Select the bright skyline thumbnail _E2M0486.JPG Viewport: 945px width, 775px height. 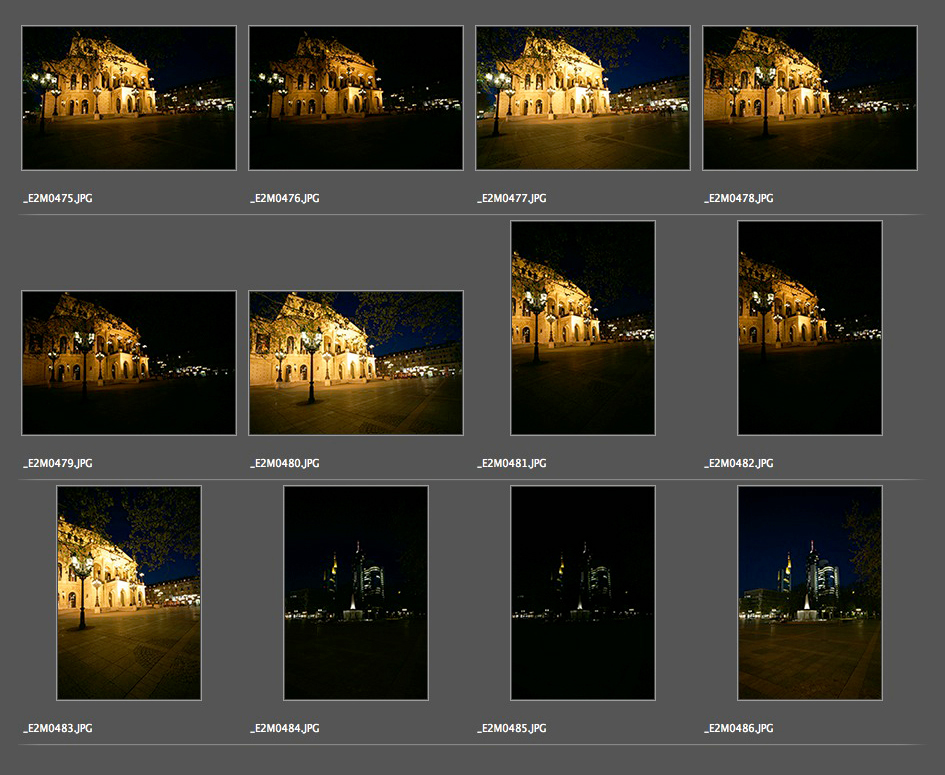click(x=810, y=593)
